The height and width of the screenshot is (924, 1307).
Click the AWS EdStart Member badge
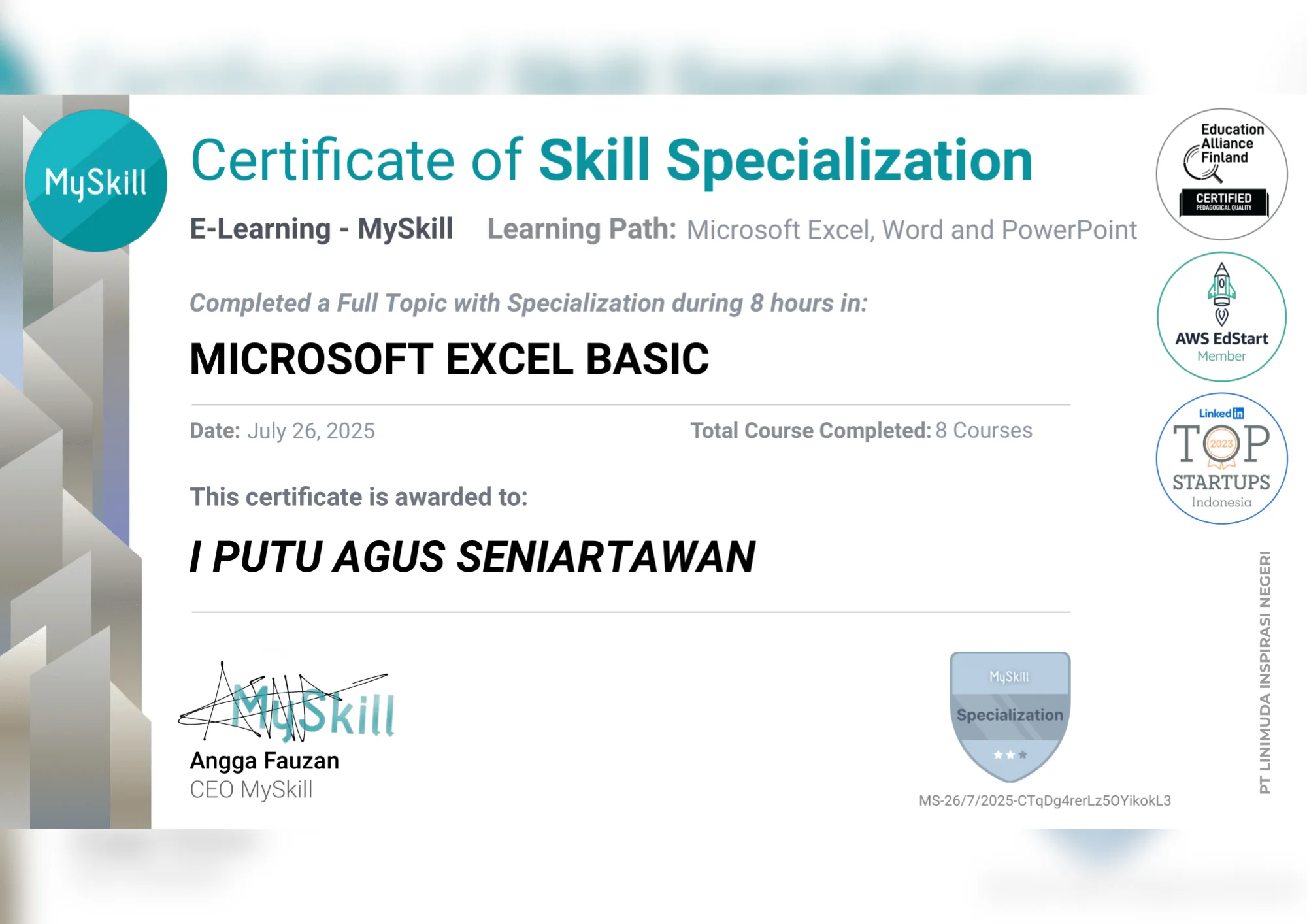tap(1221, 316)
